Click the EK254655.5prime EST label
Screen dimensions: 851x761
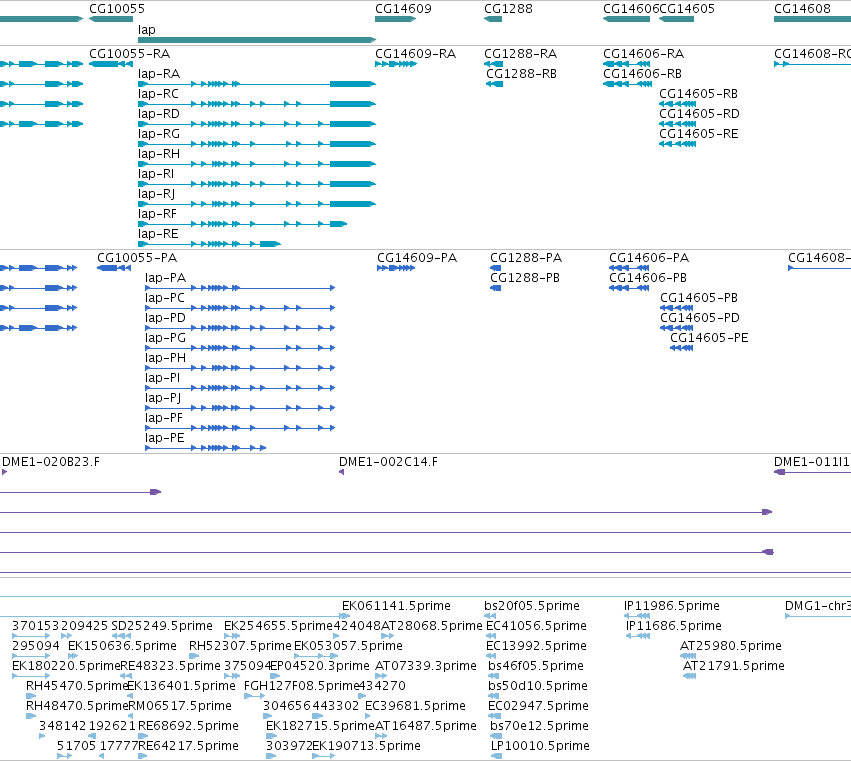tap(278, 626)
